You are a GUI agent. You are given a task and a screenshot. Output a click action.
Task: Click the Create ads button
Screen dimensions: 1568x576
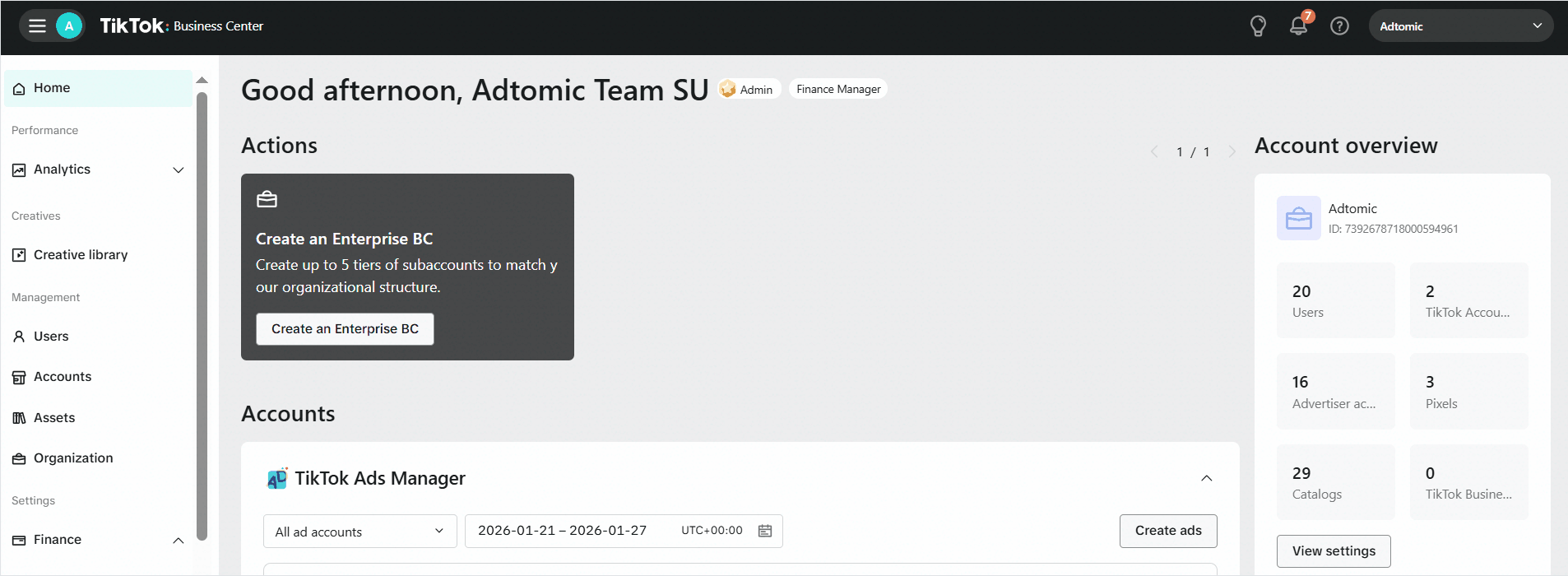click(1168, 531)
